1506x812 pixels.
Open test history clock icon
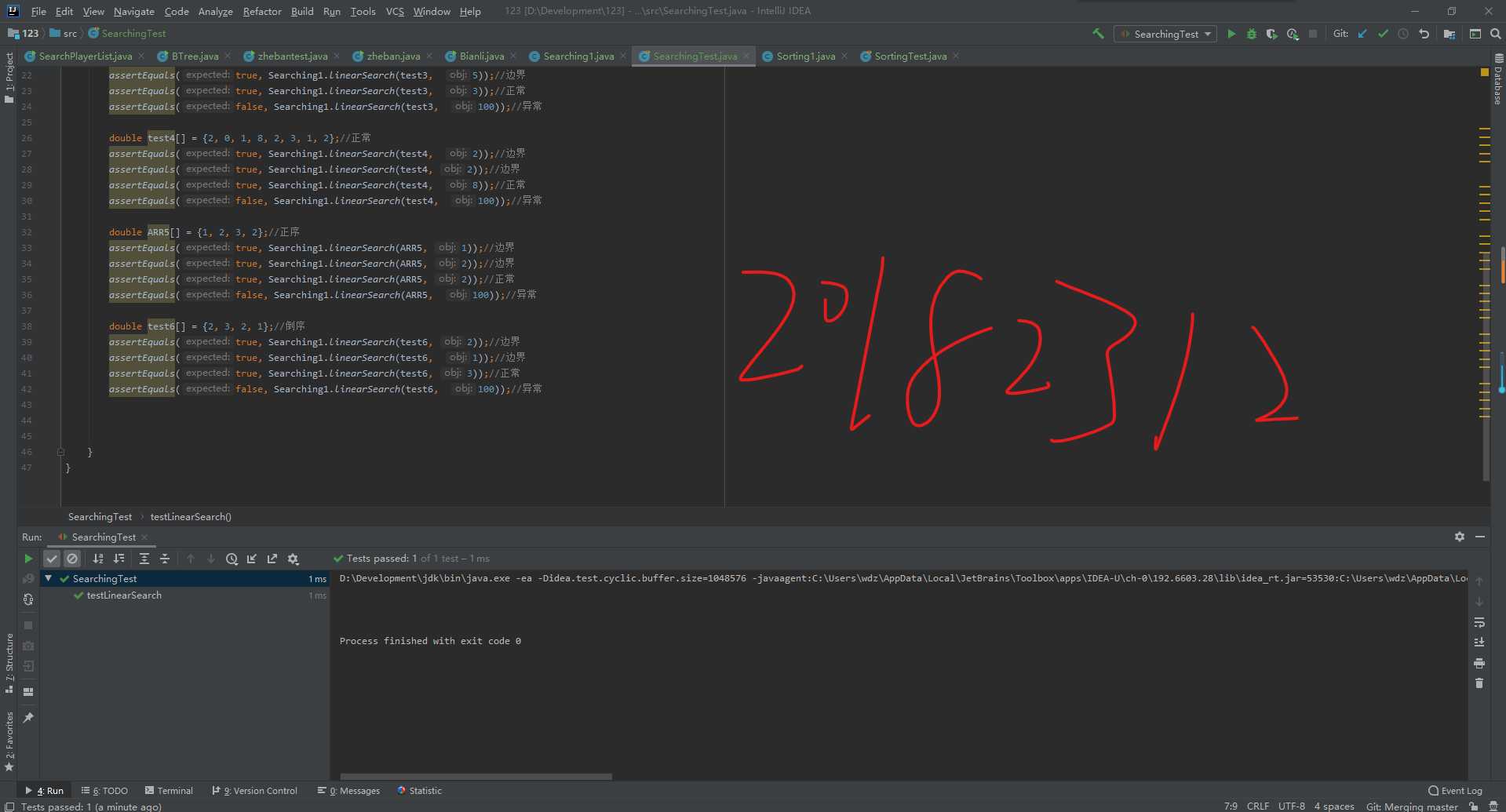click(232, 559)
